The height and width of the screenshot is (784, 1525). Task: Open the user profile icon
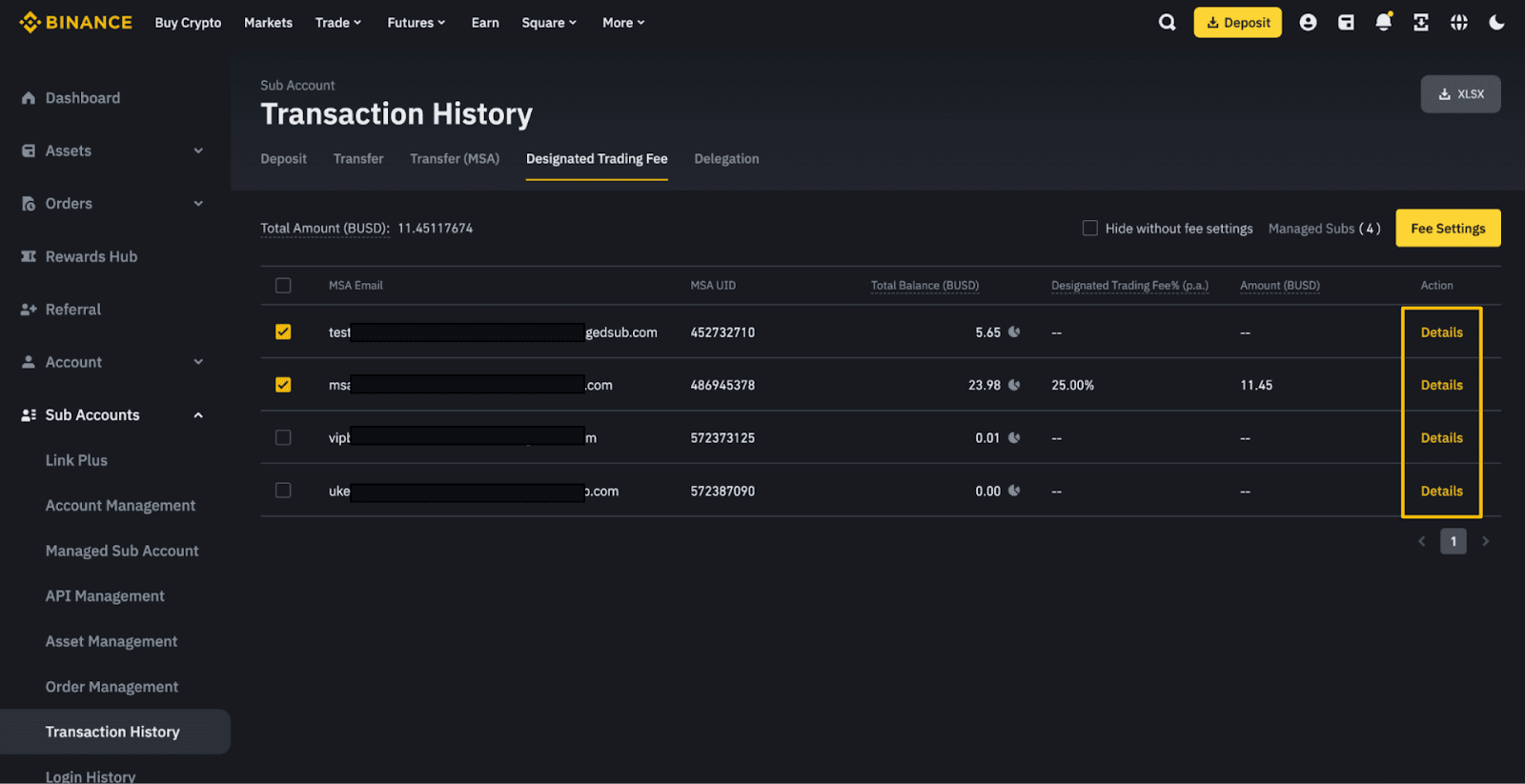1308,23
